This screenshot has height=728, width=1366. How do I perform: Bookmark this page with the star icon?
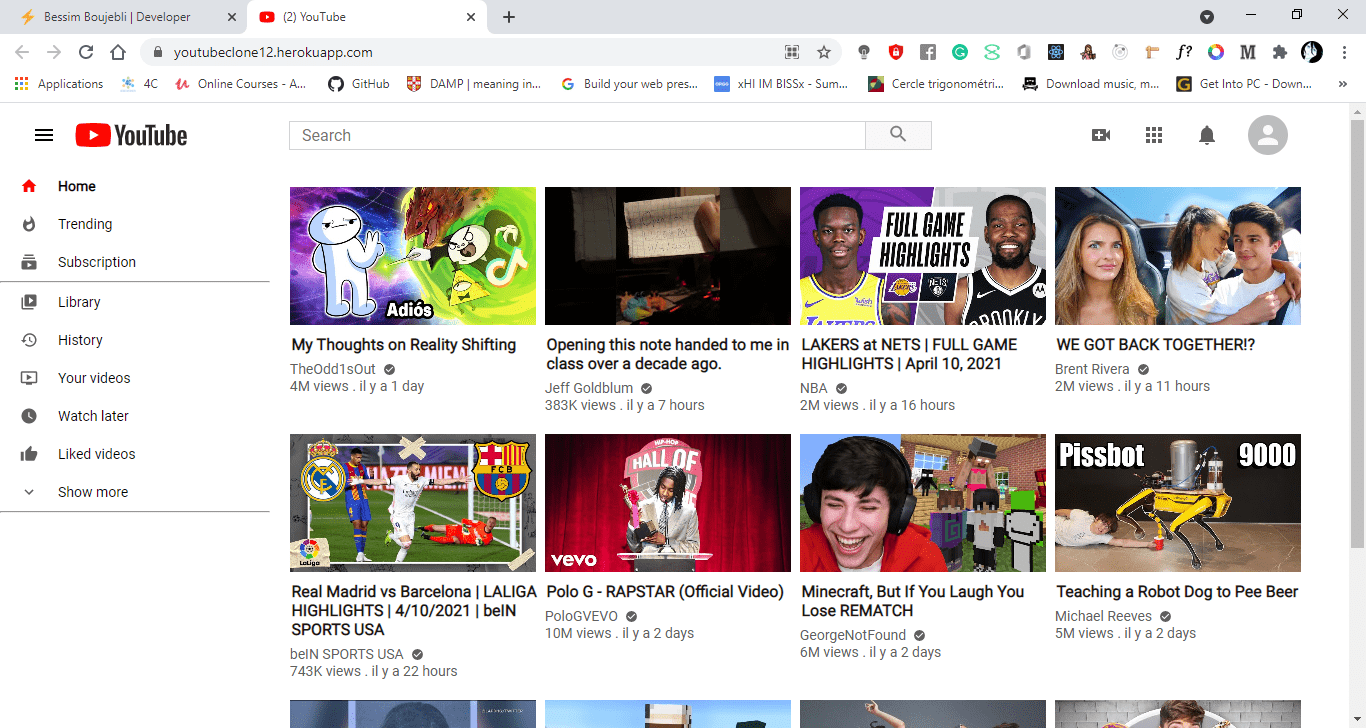[x=824, y=52]
